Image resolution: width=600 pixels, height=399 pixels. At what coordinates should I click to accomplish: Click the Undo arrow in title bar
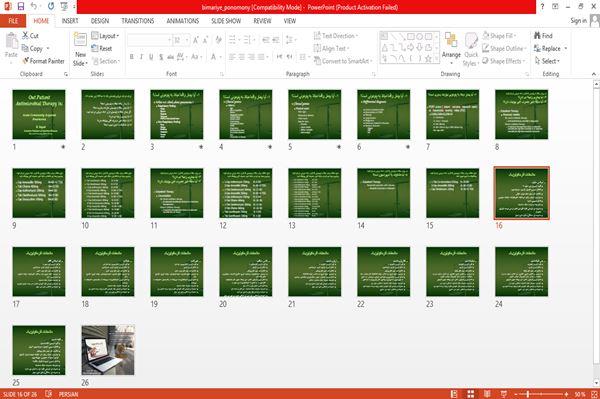point(34,7)
